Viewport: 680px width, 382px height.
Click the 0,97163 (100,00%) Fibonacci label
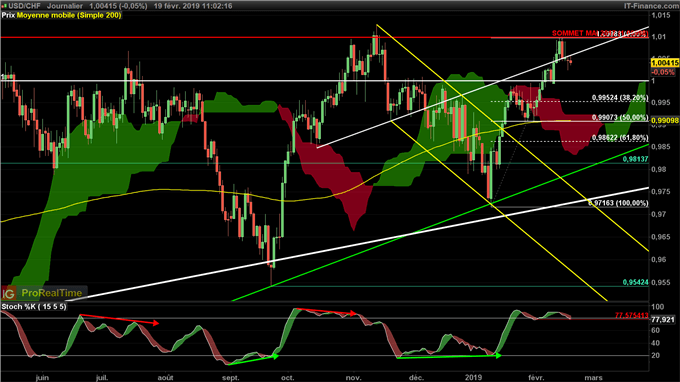[618, 203]
